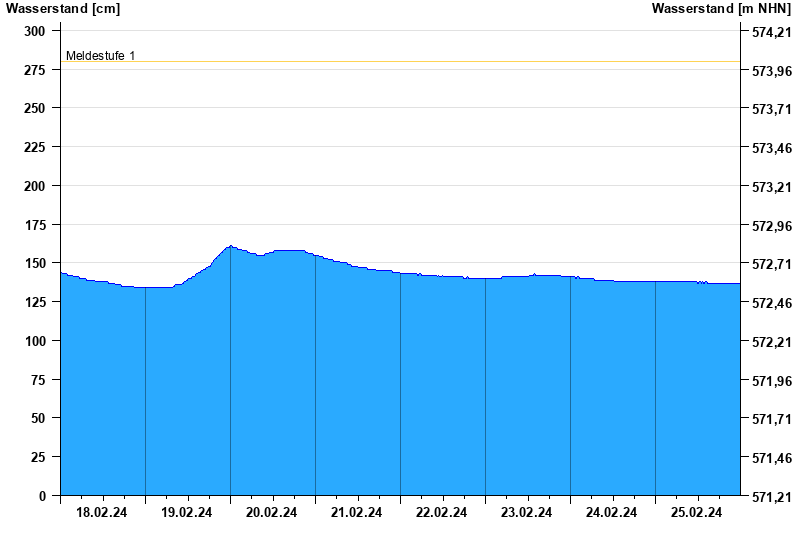The image size is (800, 550).
Task: Pick the 21.02.24 date label
Action: click(x=357, y=513)
